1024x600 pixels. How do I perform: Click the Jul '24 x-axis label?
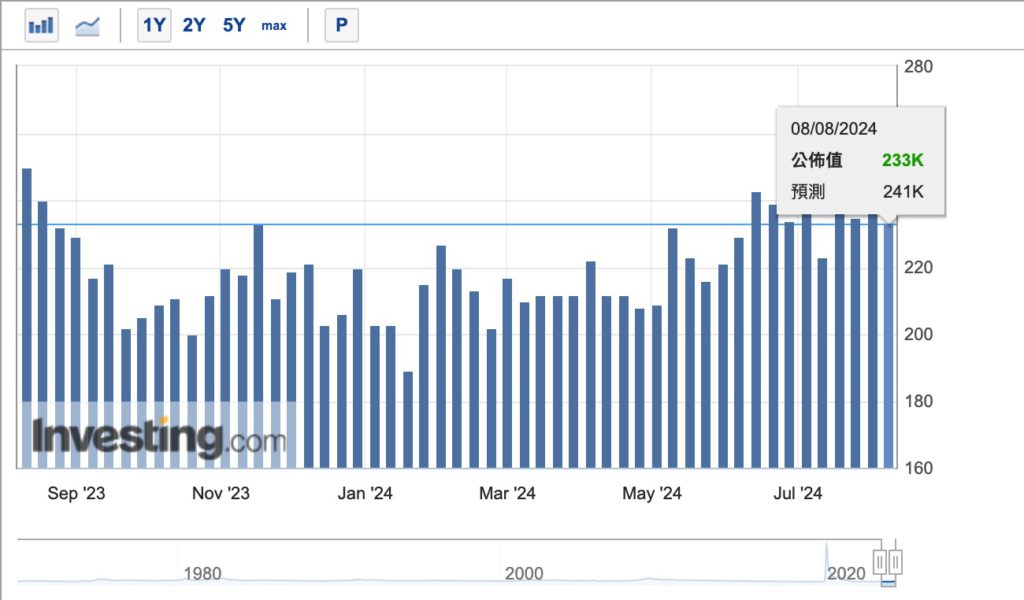pyautogui.click(x=798, y=493)
